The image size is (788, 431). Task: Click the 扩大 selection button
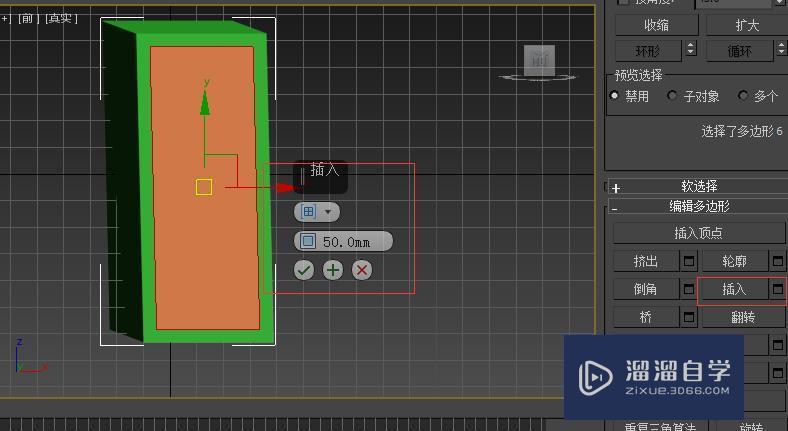coord(747,25)
